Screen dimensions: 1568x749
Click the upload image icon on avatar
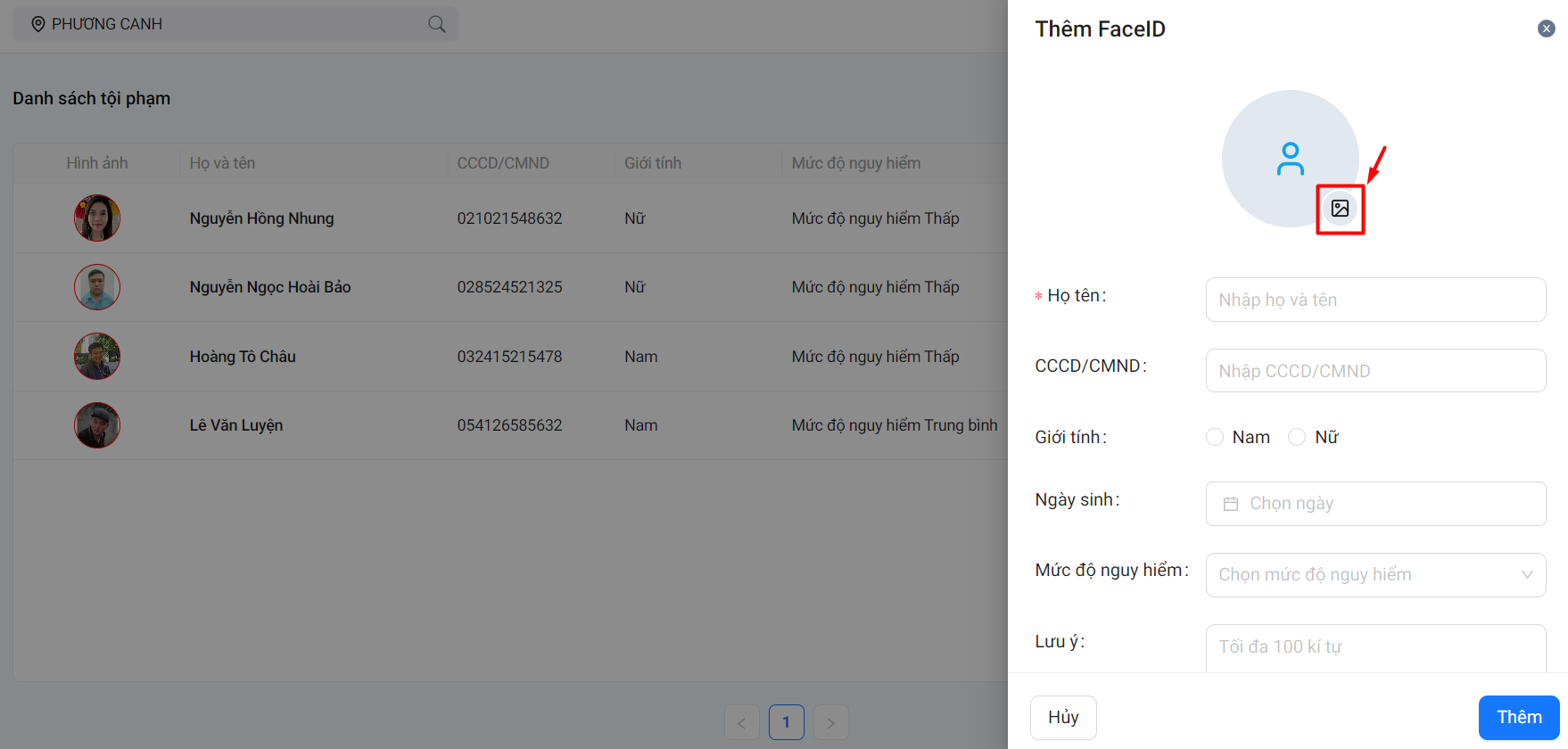click(1340, 209)
